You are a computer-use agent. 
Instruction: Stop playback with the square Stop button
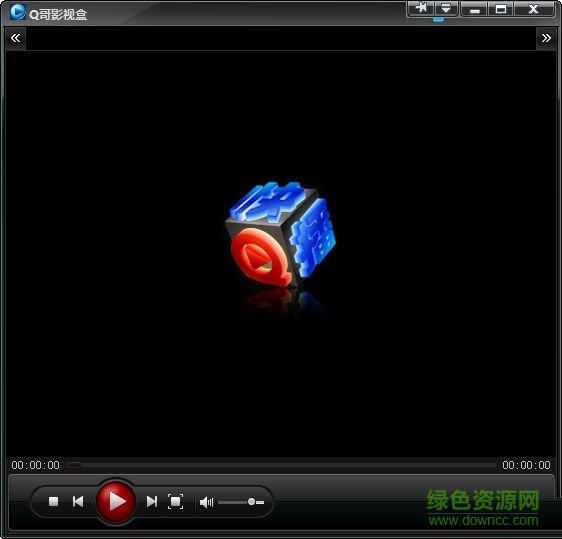click(x=53, y=501)
